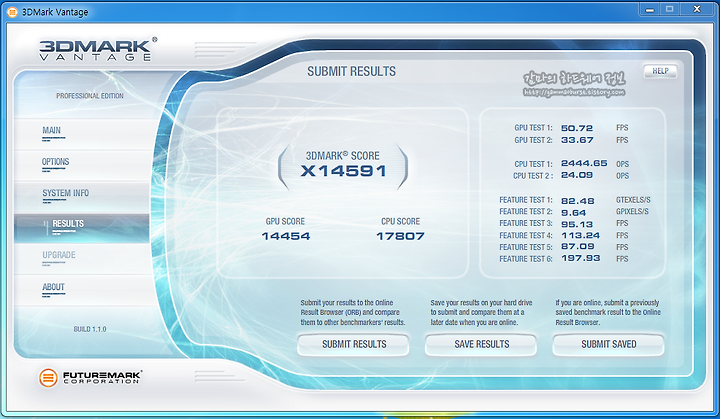Click the Submit Results button
The height and width of the screenshot is (419, 720).
click(354, 344)
